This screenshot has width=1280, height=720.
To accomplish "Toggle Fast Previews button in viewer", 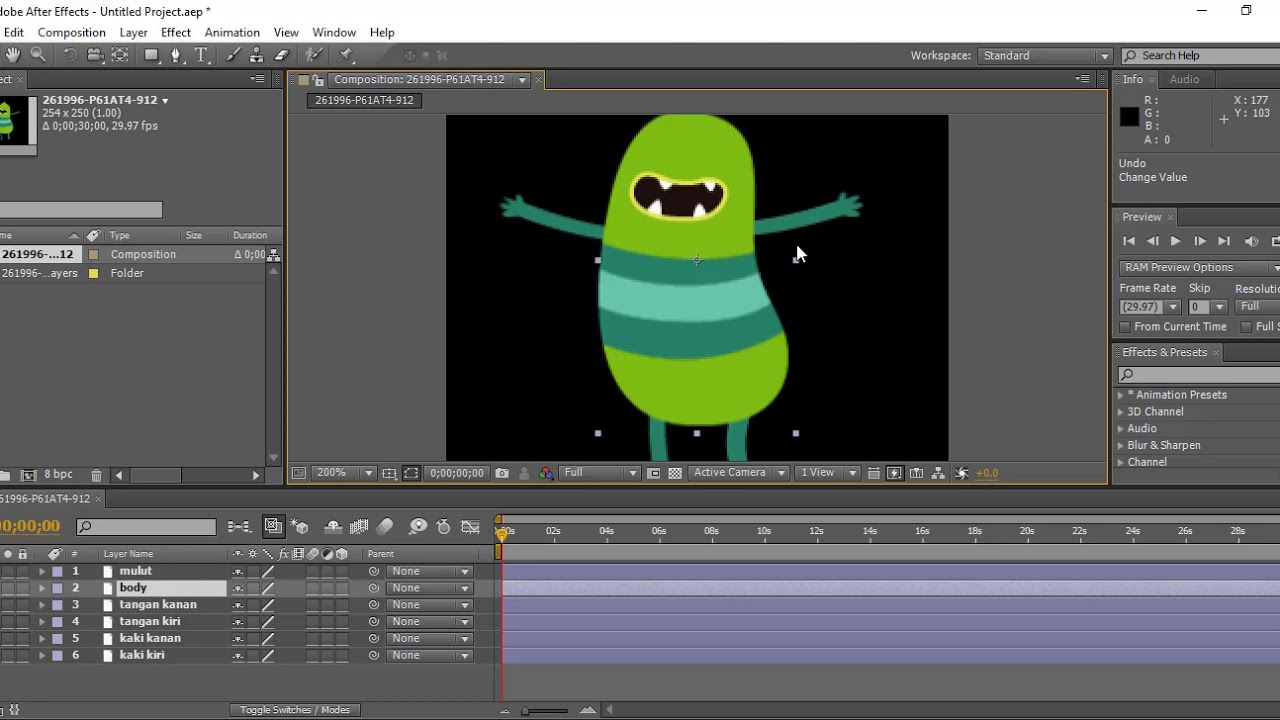I will pyautogui.click(x=895, y=473).
